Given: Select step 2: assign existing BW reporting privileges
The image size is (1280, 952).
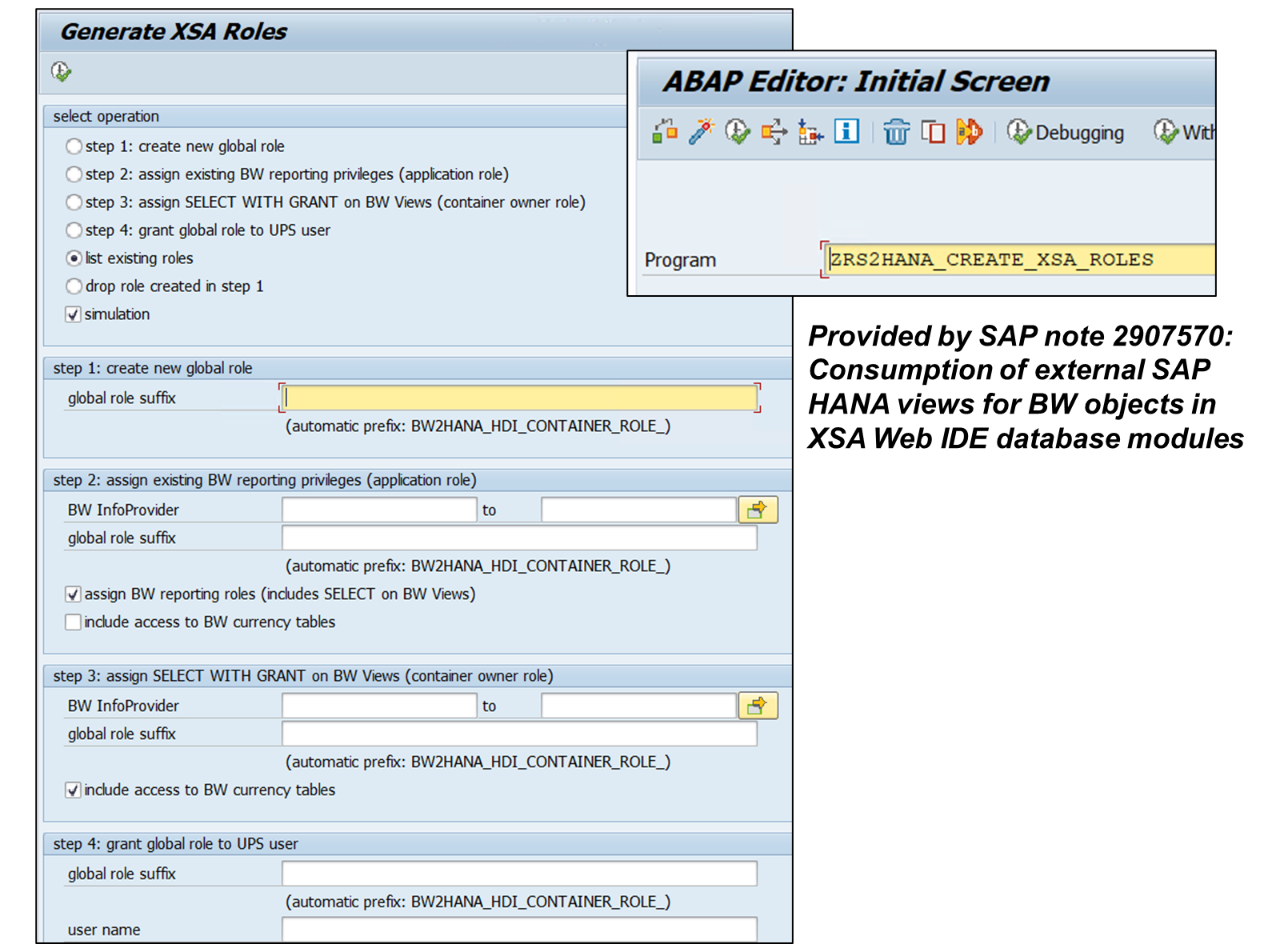Looking at the screenshot, I should point(74,174).
